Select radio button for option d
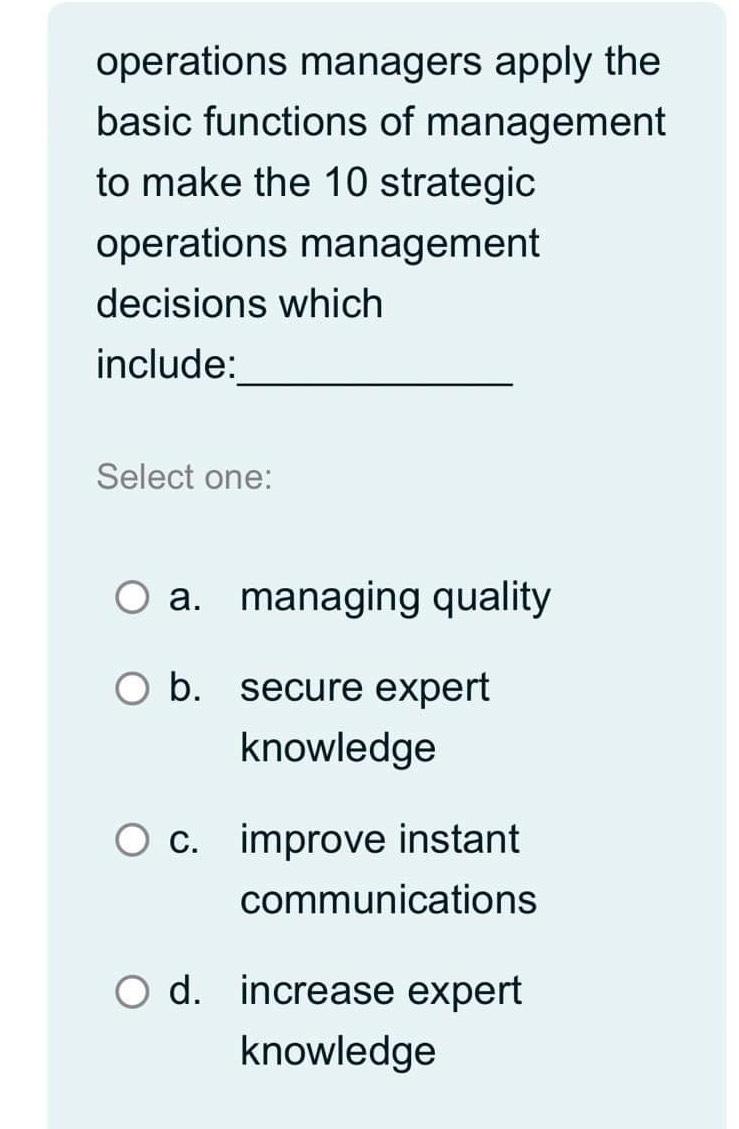This screenshot has height=1129, width=739. pos(130,991)
